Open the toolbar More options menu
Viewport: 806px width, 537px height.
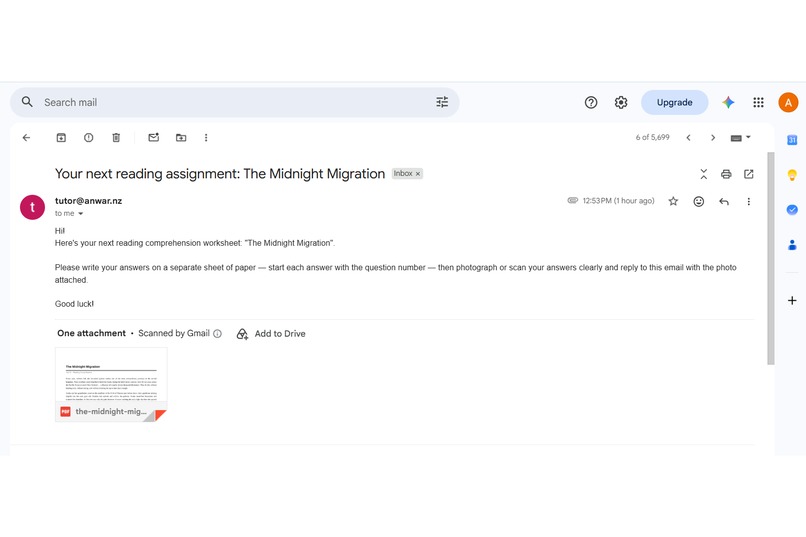tap(206, 138)
